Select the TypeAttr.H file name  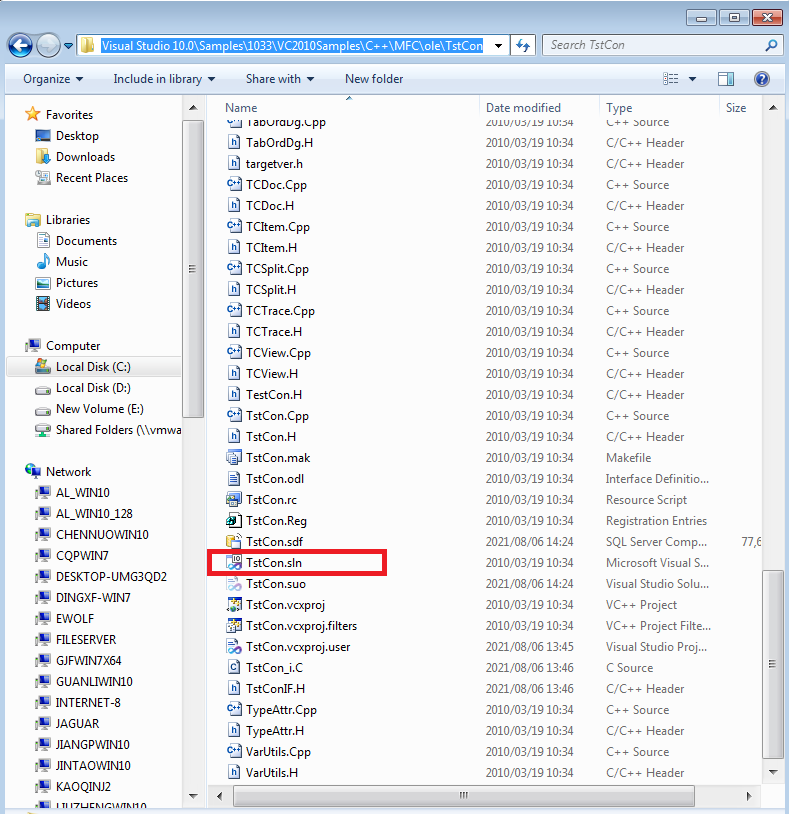coord(275,731)
